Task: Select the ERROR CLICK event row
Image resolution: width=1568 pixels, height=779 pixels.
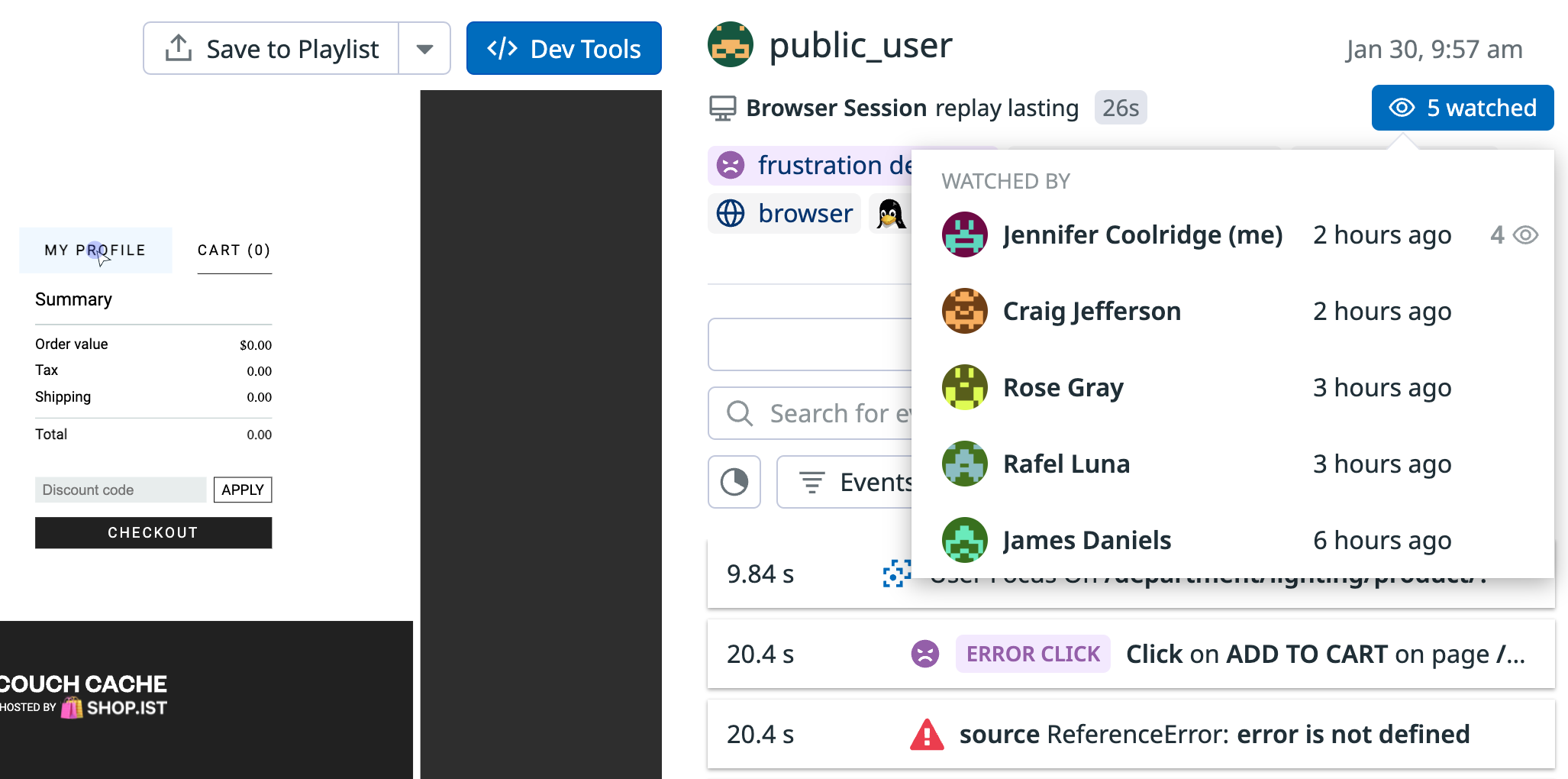Action: pyautogui.click(x=1130, y=654)
